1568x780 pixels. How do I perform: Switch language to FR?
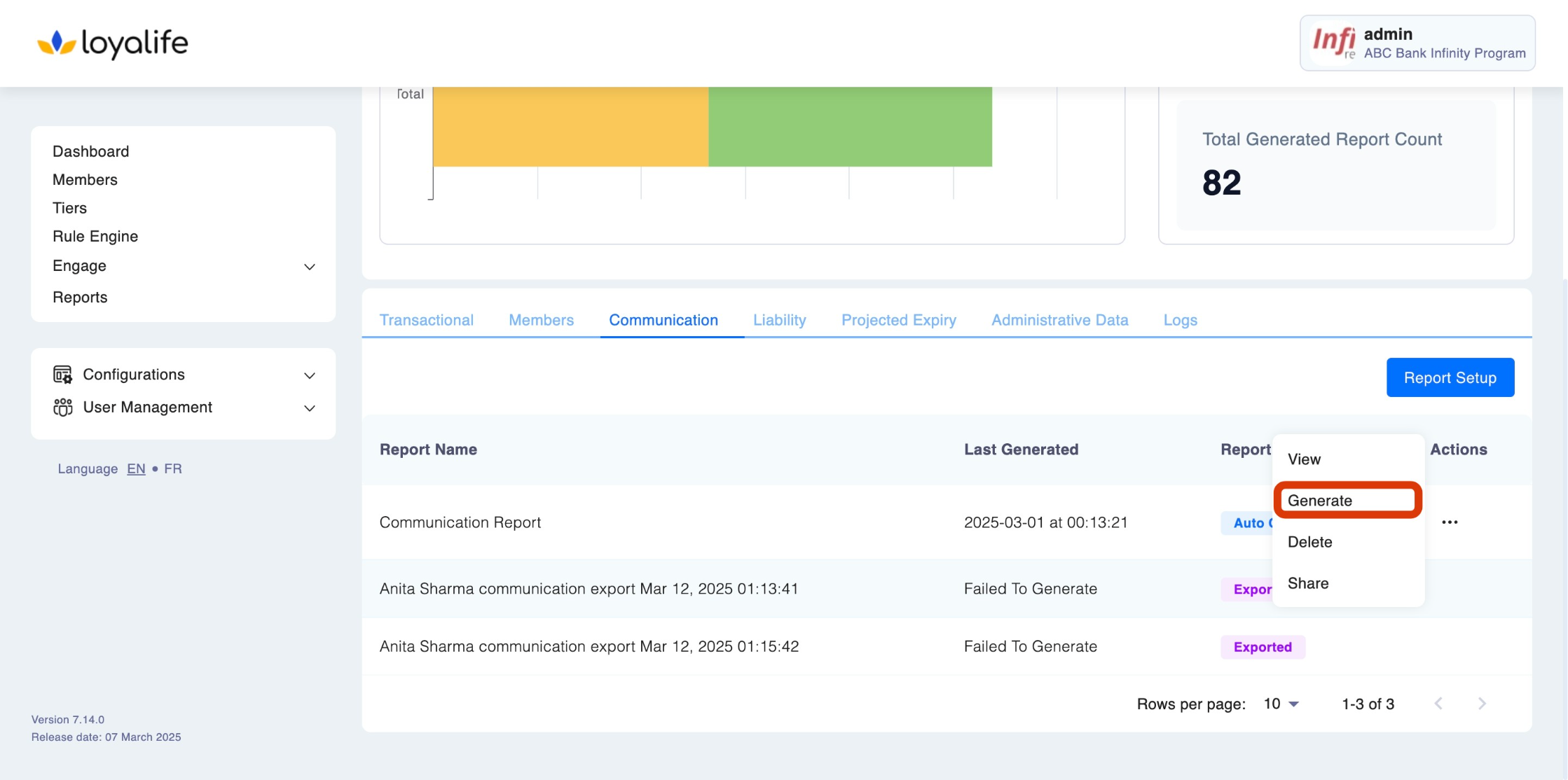tap(173, 468)
